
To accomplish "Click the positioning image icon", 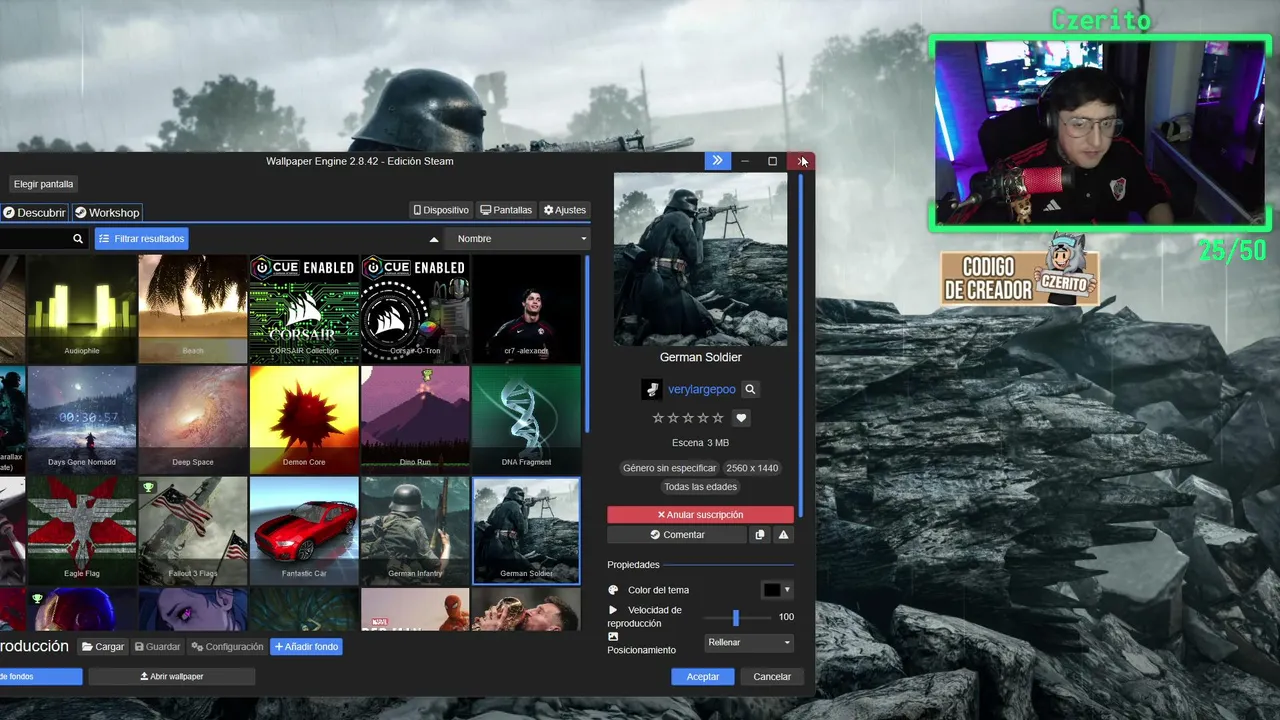I will [x=613, y=636].
